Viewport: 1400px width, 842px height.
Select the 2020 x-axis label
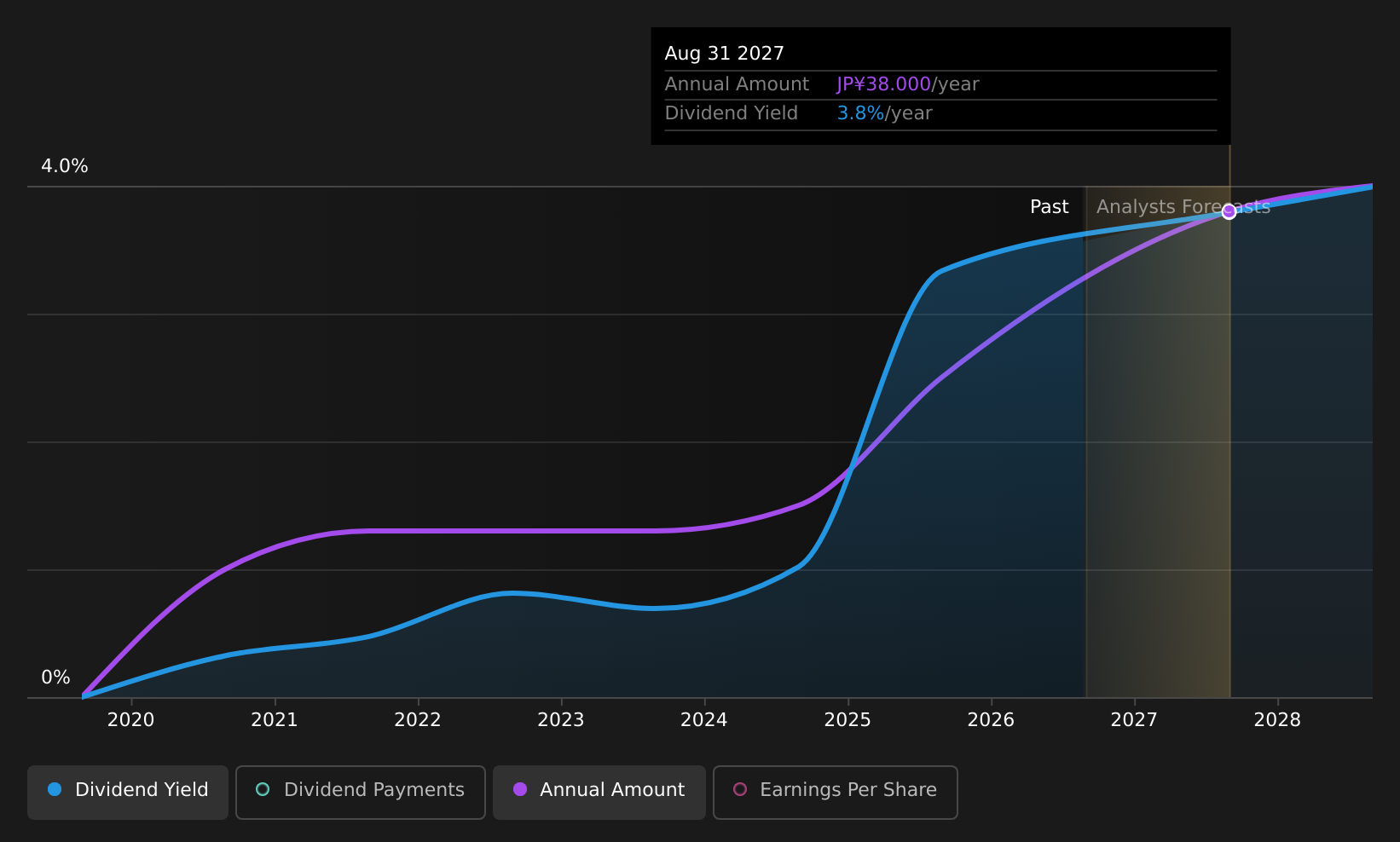point(130,720)
